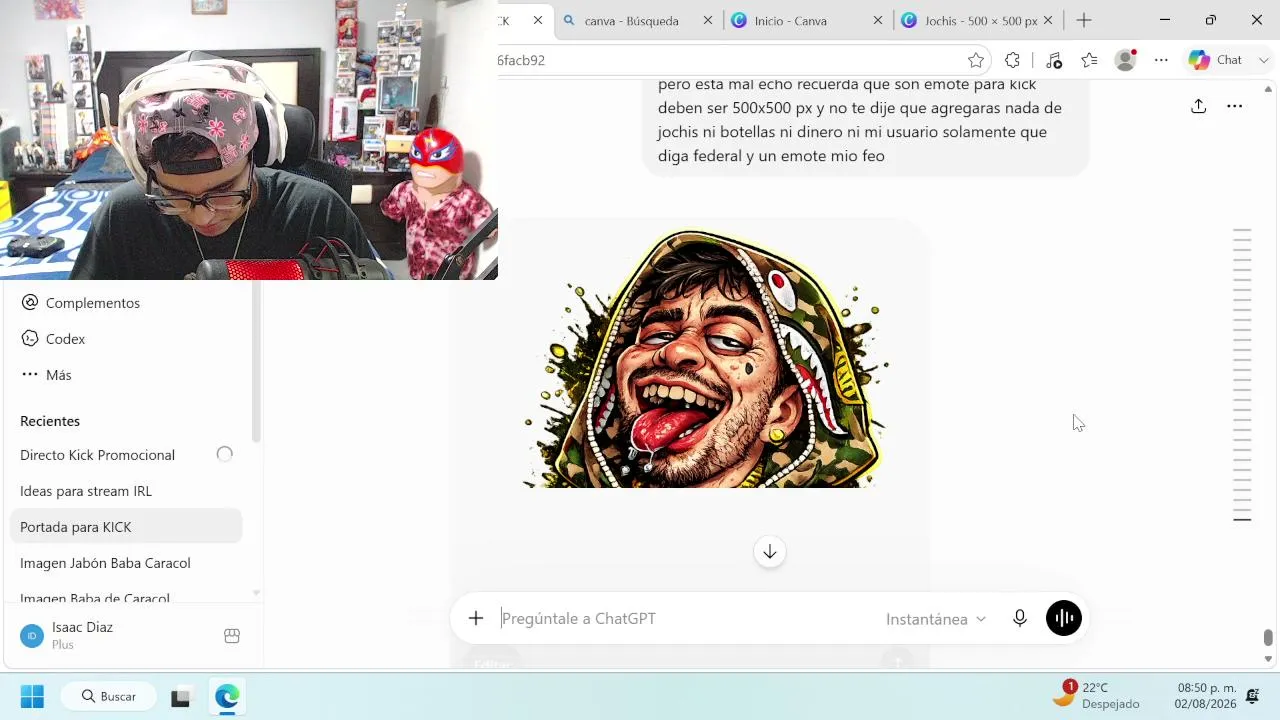Click the Recientes section heading
This screenshot has width=1280, height=720.
point(50,421)
